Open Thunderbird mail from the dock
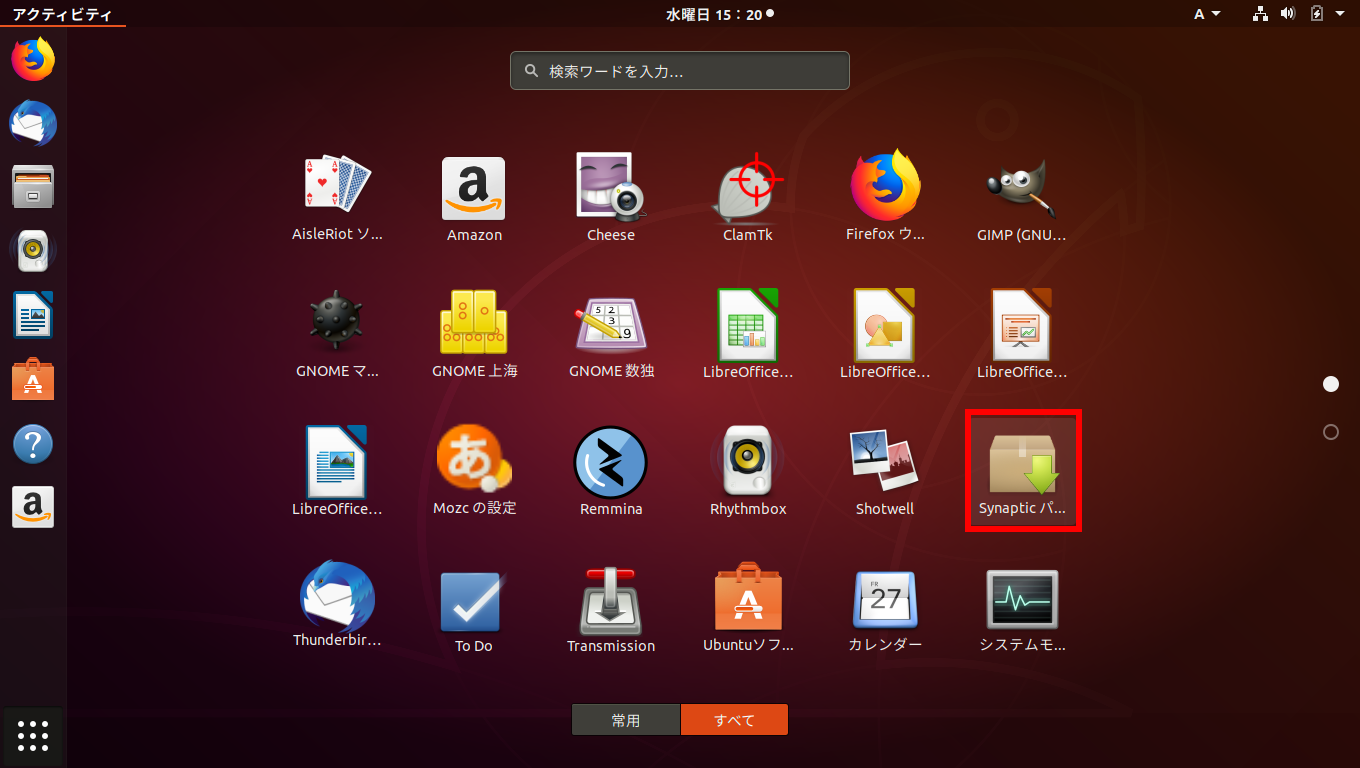This screenshot has height=768, width=1360. click(x=33, y=124)
